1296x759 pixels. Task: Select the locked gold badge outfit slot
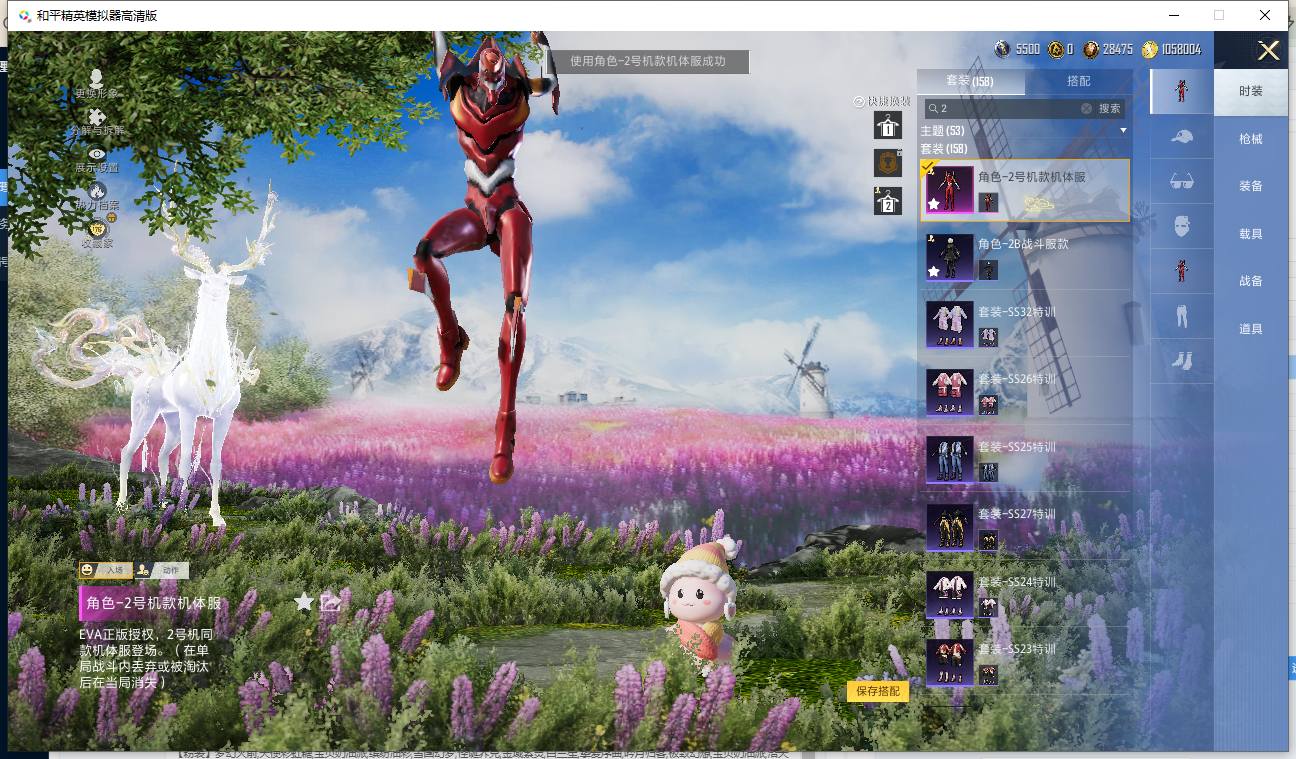tap(887, 162)
